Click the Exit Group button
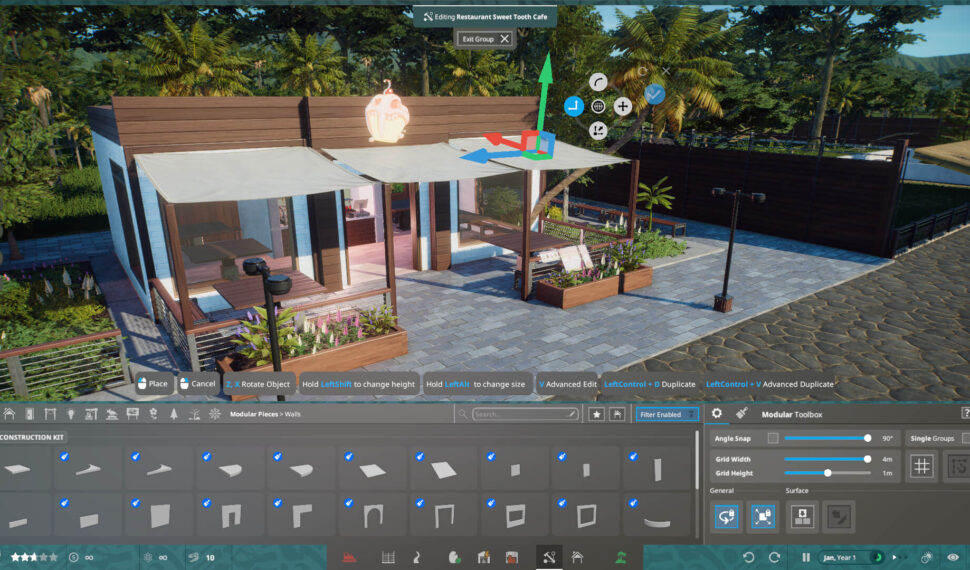The width and height of the screenshot is (970, 570). coord(485,39)
